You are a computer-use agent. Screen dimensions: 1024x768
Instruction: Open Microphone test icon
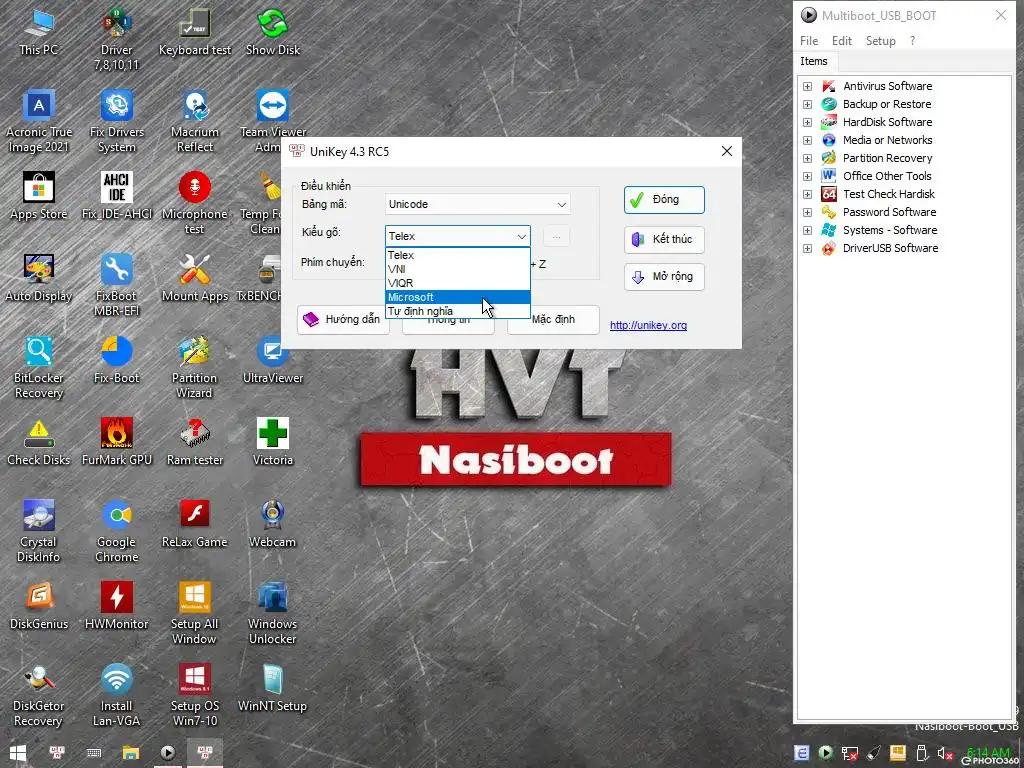point(195,203)
